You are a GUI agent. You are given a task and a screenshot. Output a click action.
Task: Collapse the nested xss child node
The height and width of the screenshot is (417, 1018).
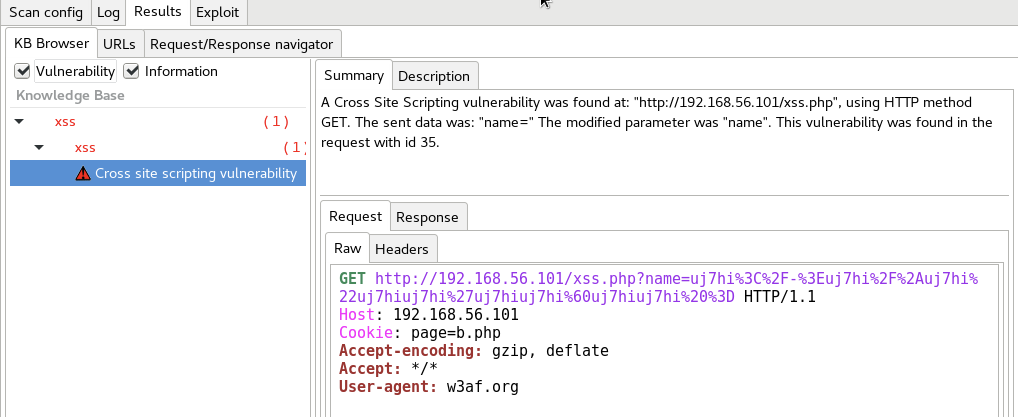click(x=39, y=148)
